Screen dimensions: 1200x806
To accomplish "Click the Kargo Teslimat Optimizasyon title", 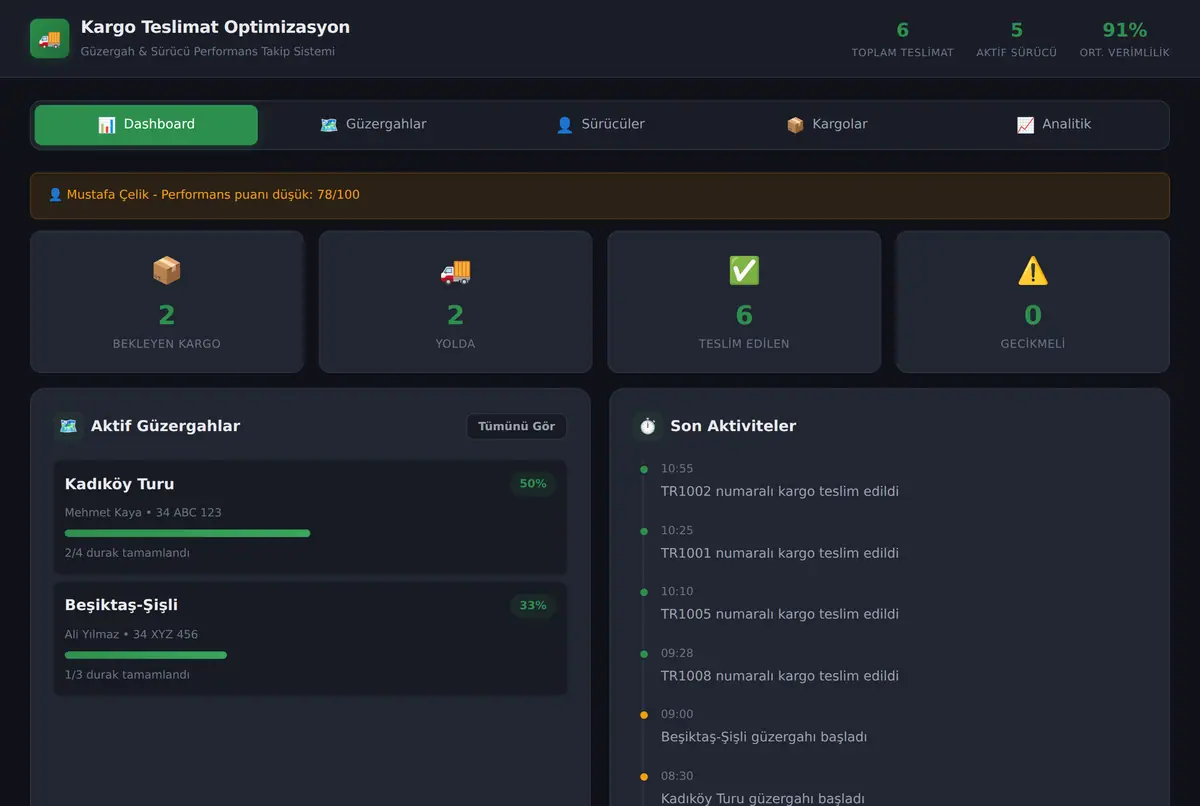I will point(215,28).
